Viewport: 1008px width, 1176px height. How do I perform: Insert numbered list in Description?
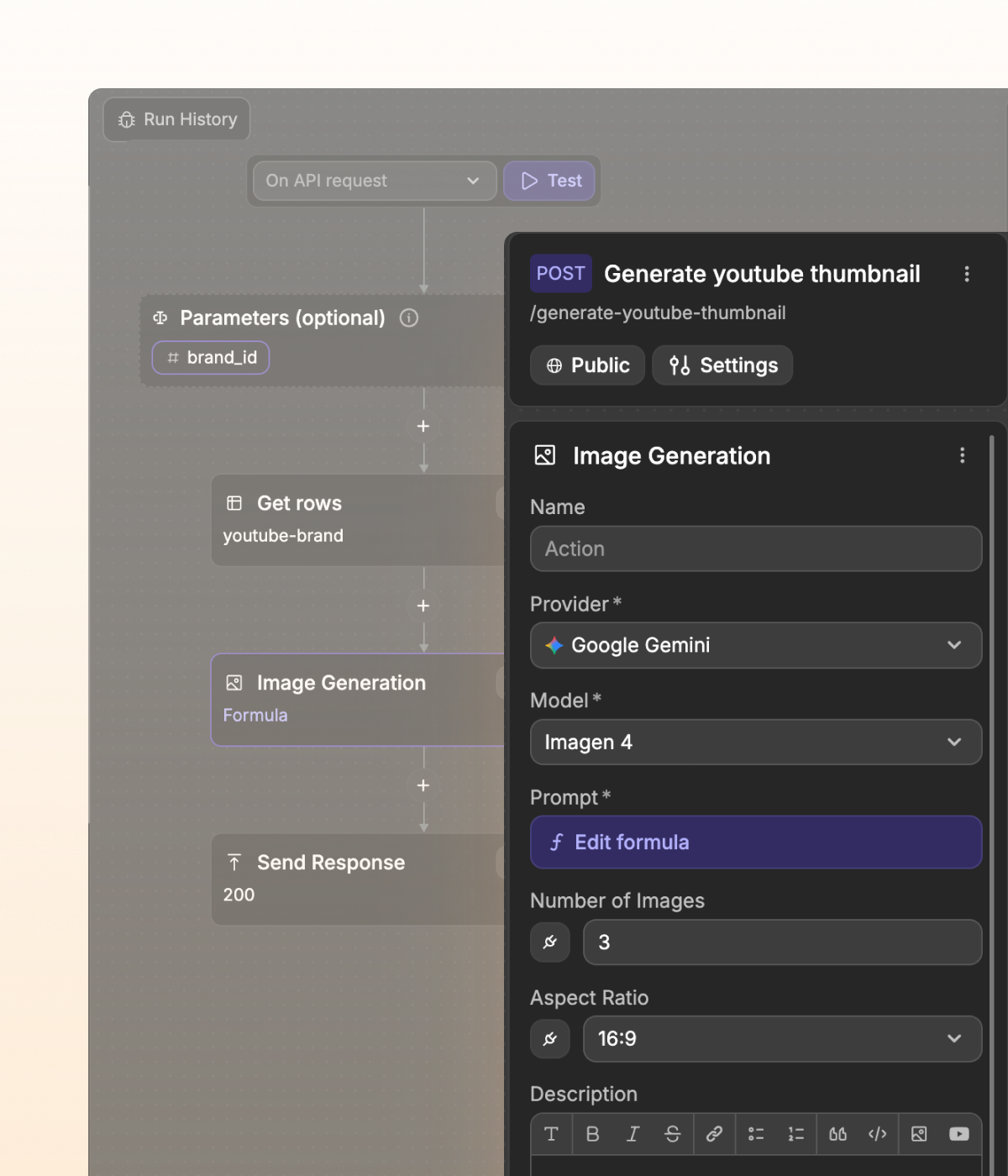click(796, 1134)
